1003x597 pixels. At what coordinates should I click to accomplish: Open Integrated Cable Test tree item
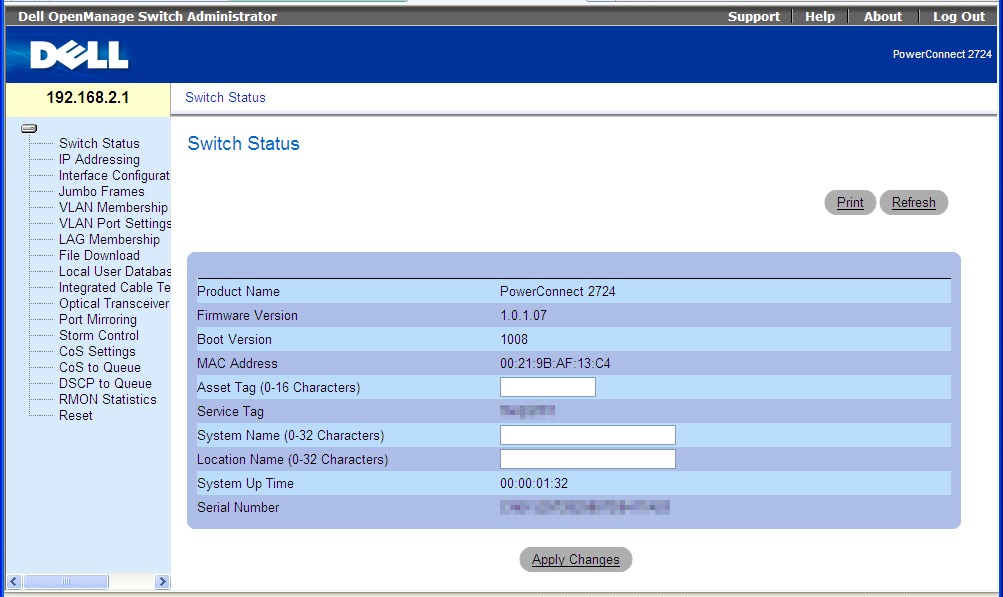pos(115,287)
